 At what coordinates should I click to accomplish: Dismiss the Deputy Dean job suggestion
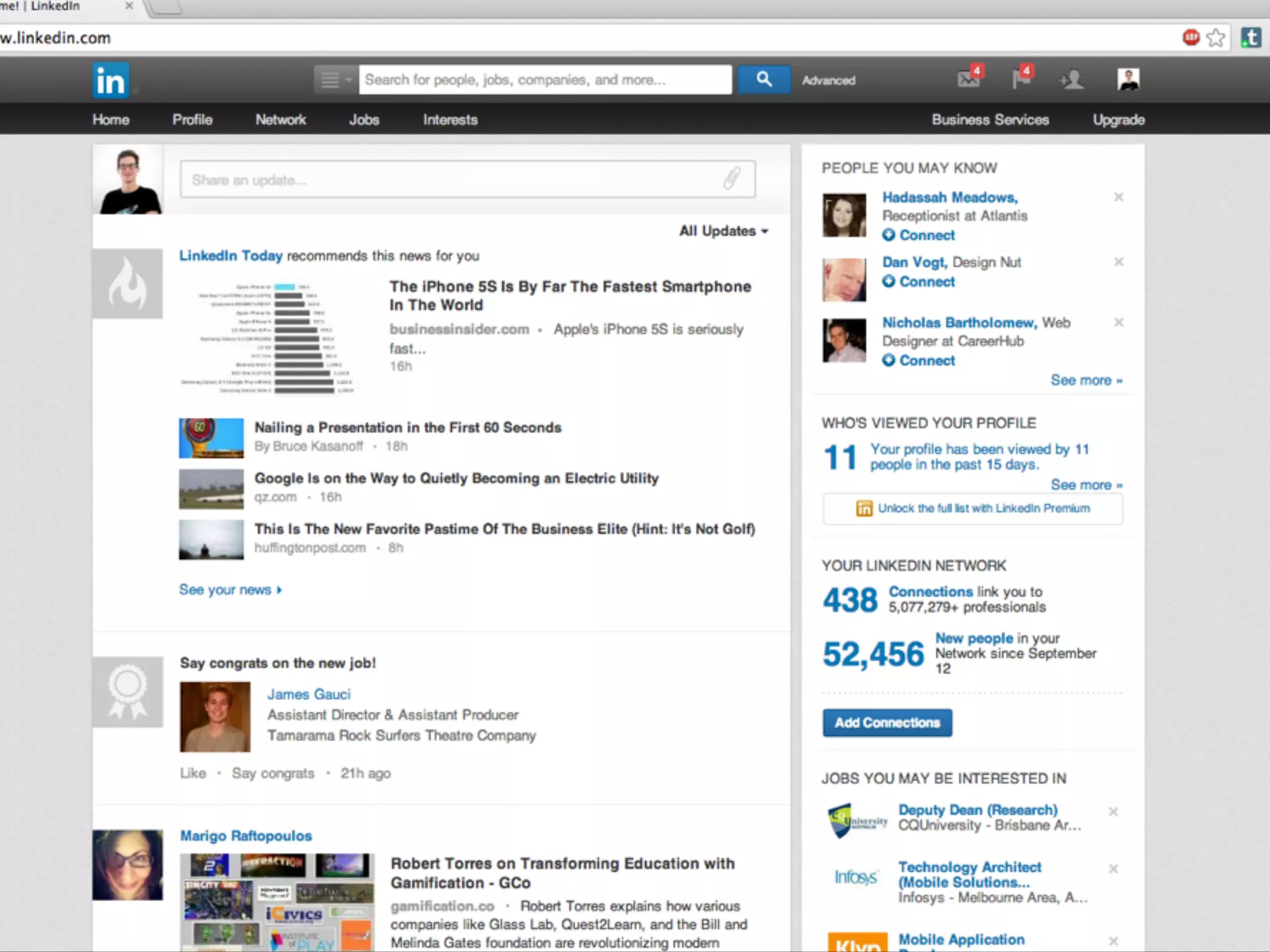click(x=1113, y=812)
